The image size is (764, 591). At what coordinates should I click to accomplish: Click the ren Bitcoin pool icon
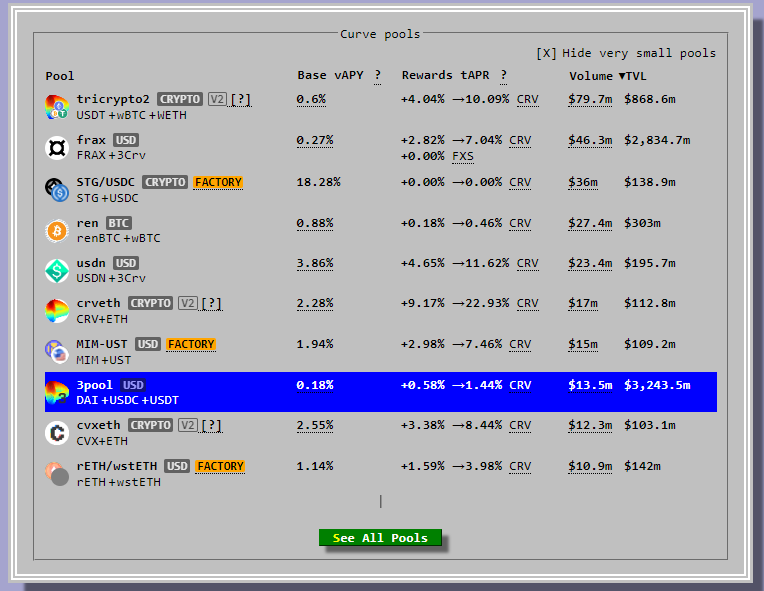click(x=57, y=231)
